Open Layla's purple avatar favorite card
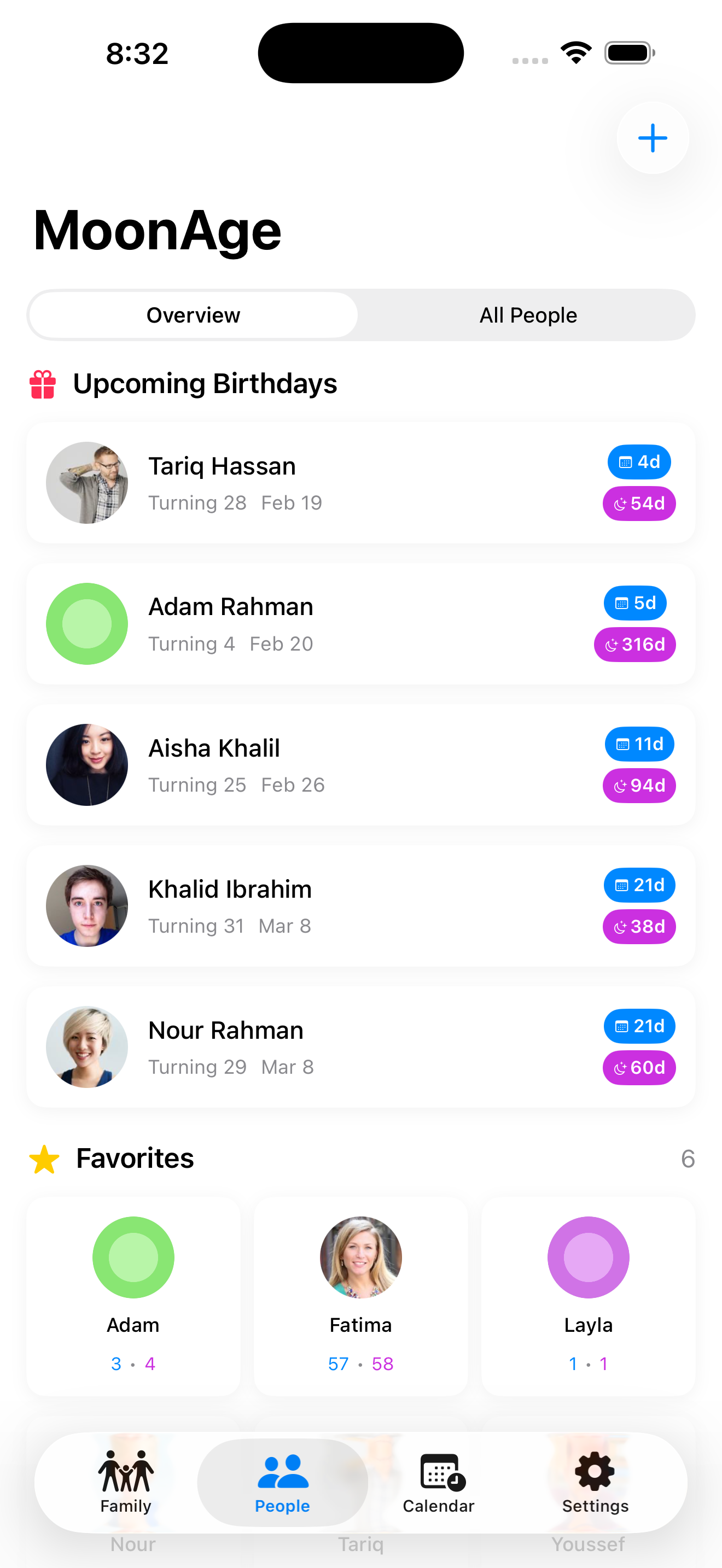The width and height of the screenshot is (722, 1568). pos(588,1296)
